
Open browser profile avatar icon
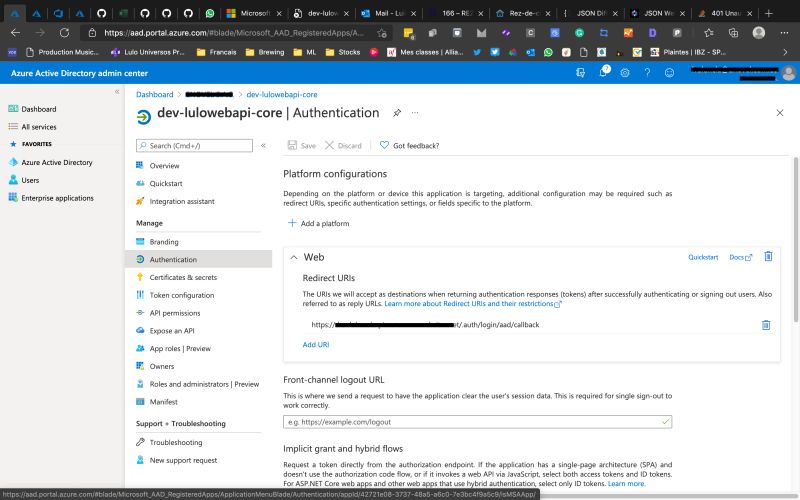click(x=759, y=33)
